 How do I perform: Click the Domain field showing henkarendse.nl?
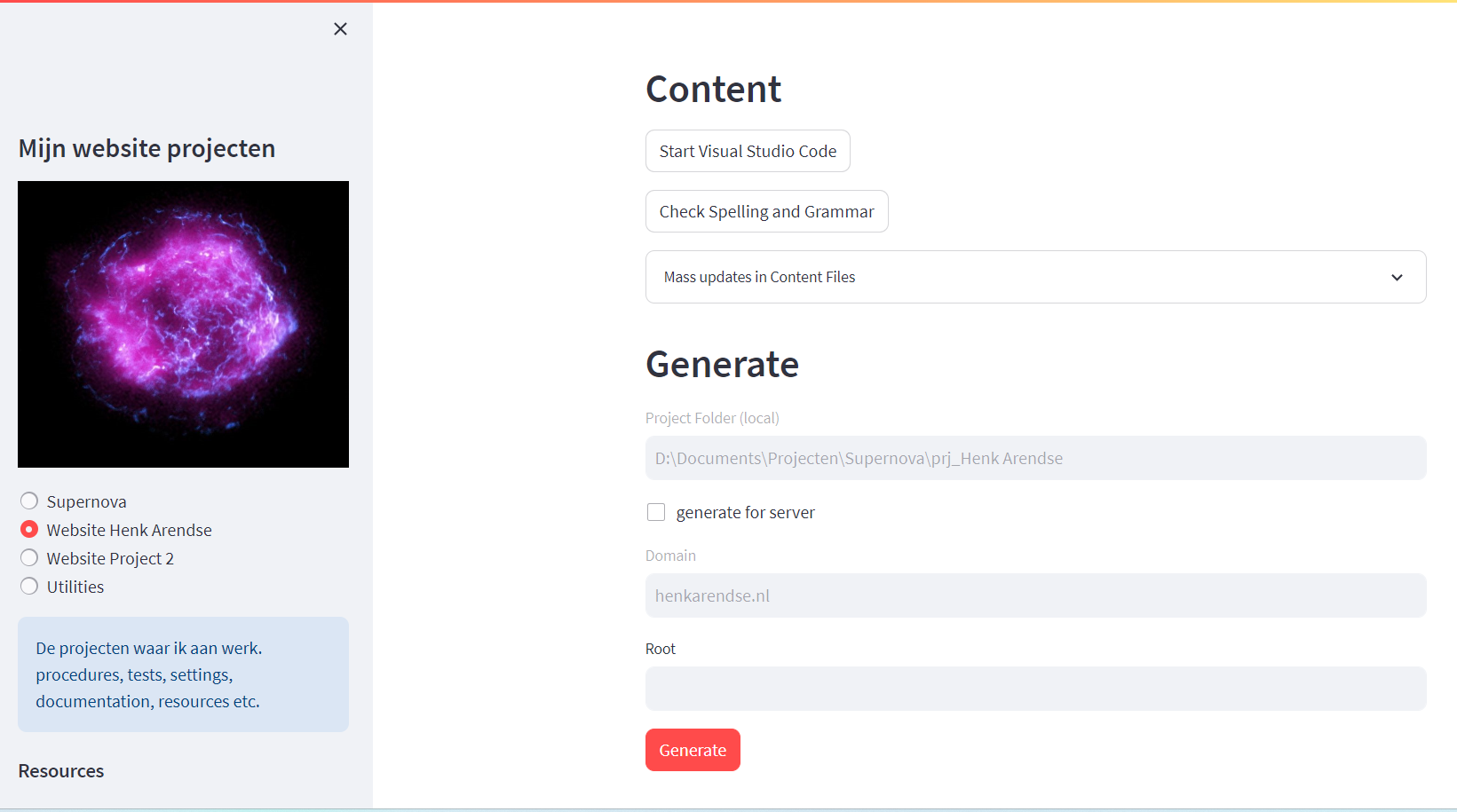1035,595
